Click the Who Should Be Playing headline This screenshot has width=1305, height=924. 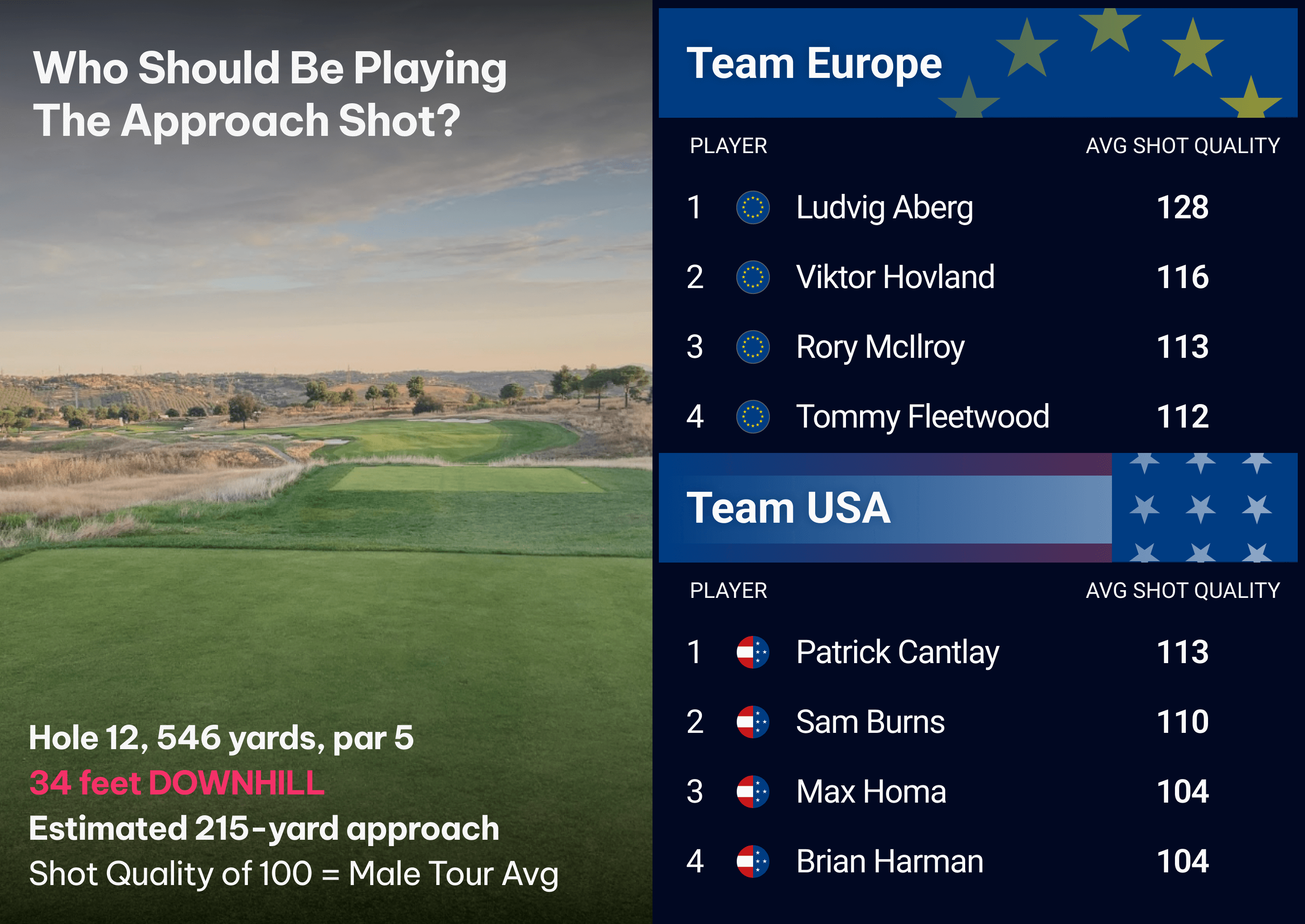pos(269,94)
